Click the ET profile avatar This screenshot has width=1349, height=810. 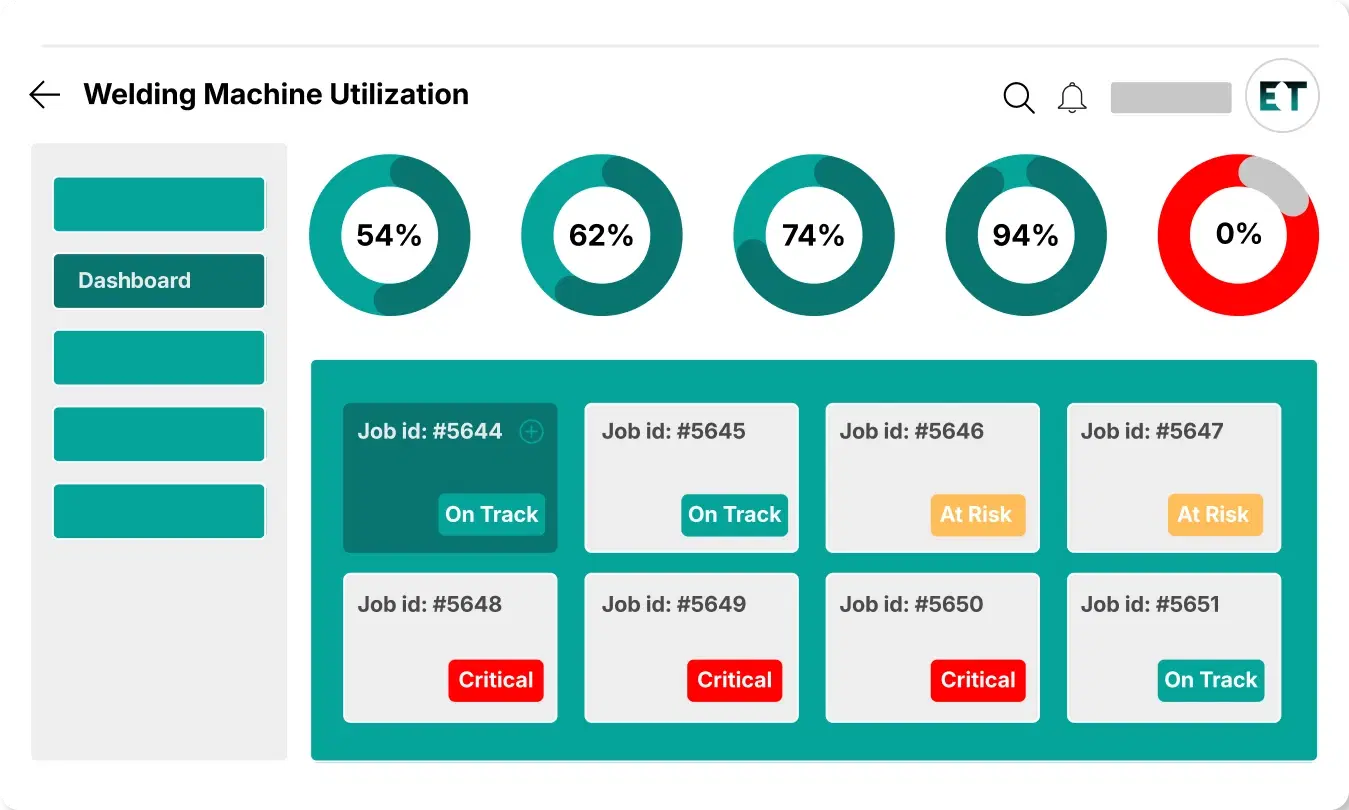click(1282, 97)
